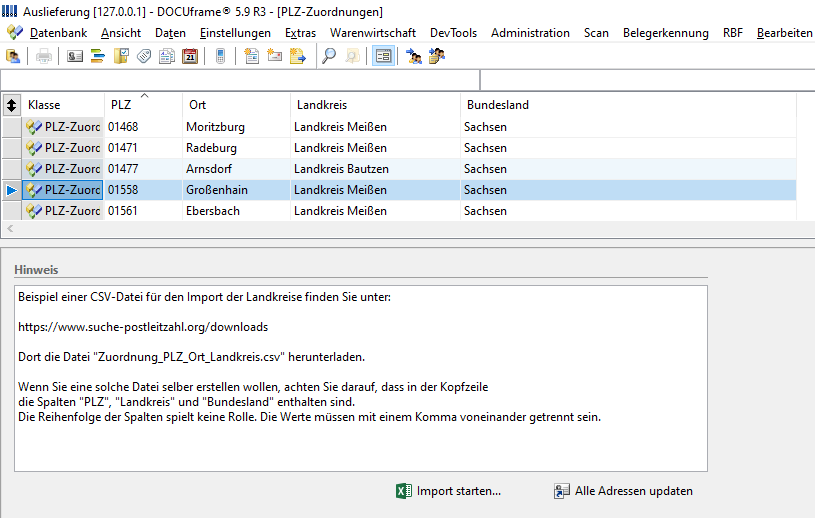Click the Alle Adressen updaten button
The width and height of the screenshot is (815, 518).
(x=623, y=491)
